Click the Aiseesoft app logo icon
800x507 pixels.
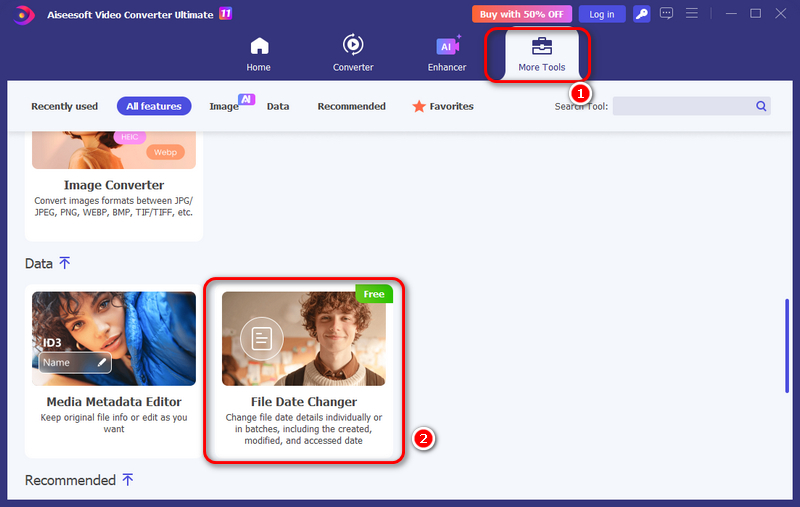tap(23, 15)
